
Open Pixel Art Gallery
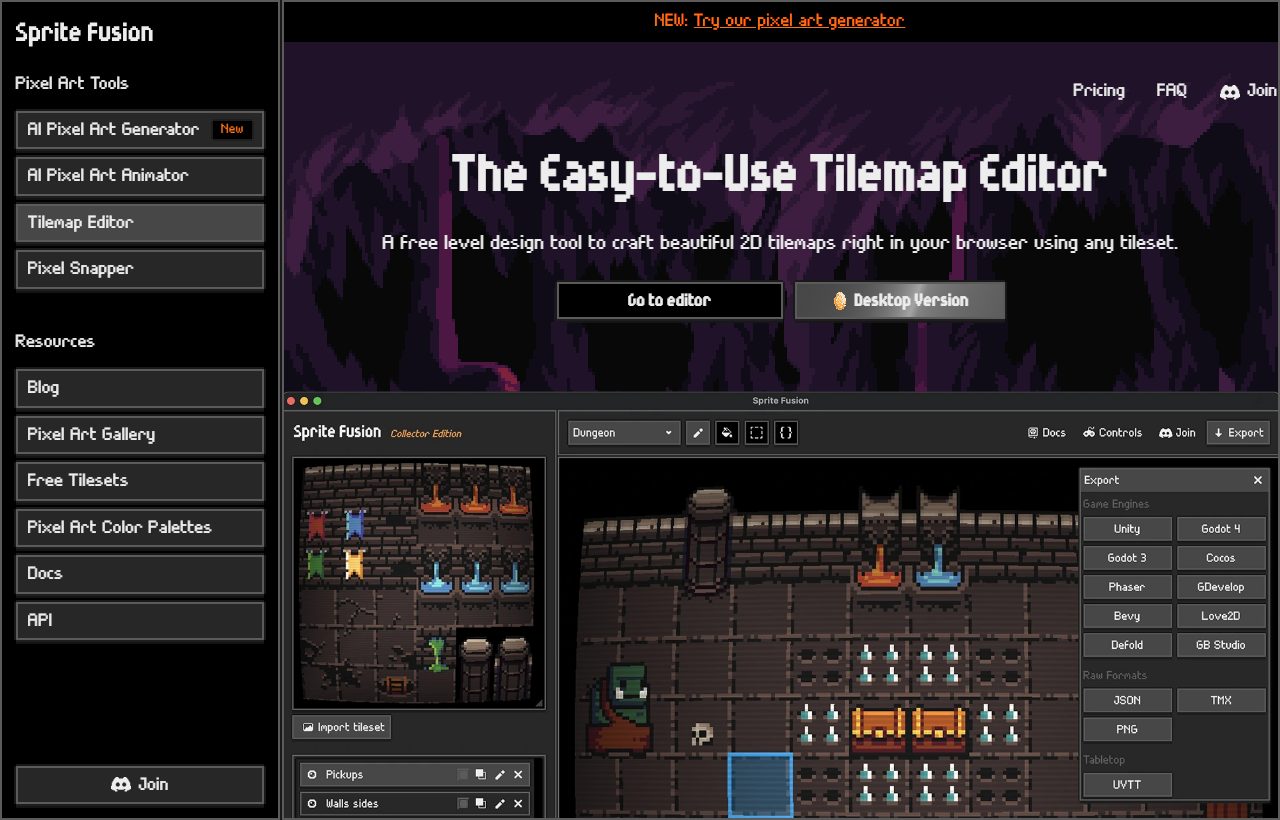(140, 435)
